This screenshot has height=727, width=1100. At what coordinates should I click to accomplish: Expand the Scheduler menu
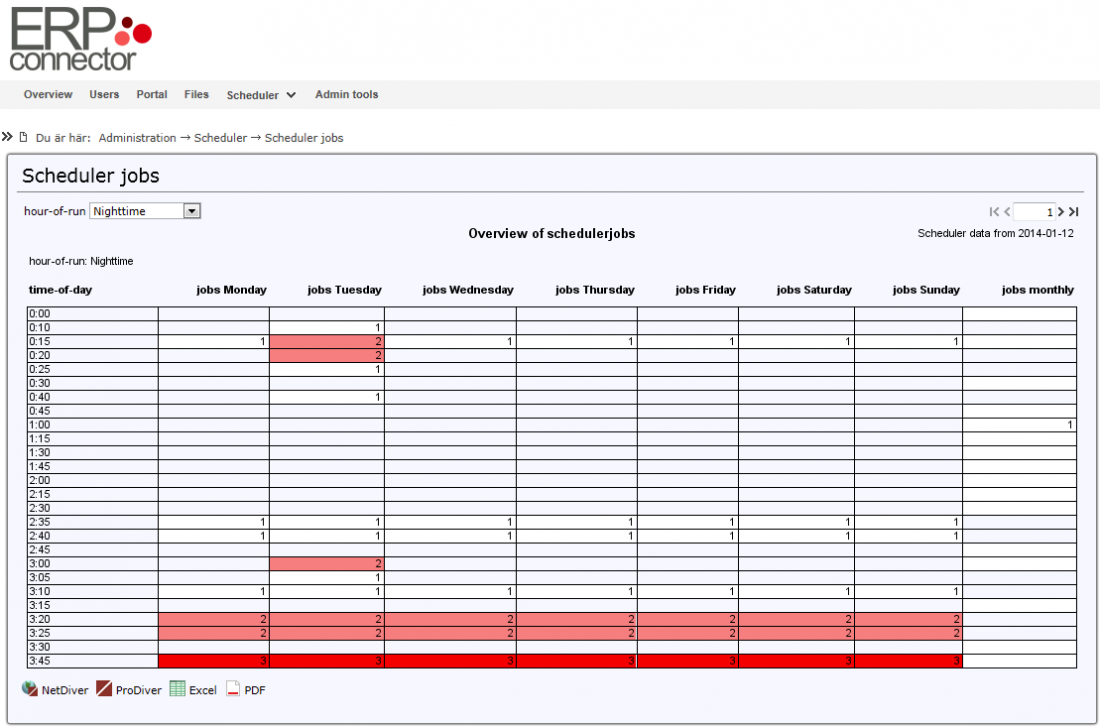pyautogui.click(x=261, y=95)
